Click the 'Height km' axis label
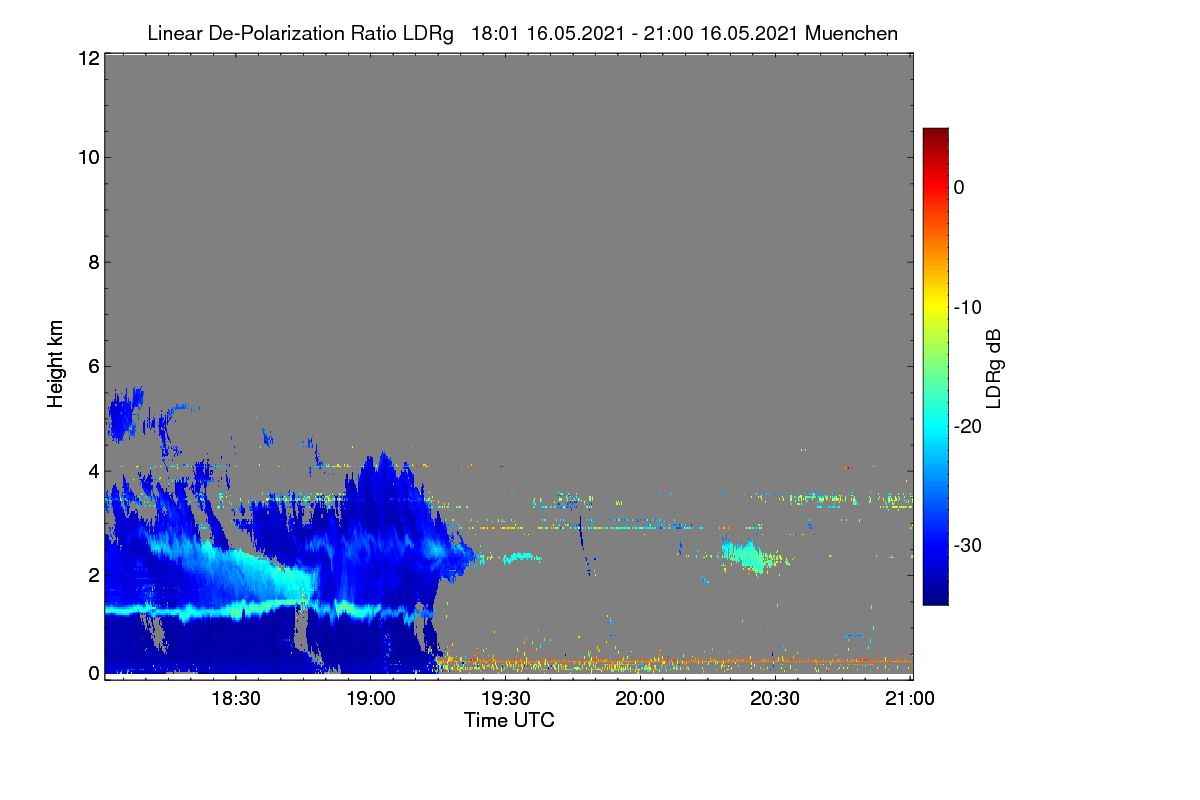 coord(55,364)
